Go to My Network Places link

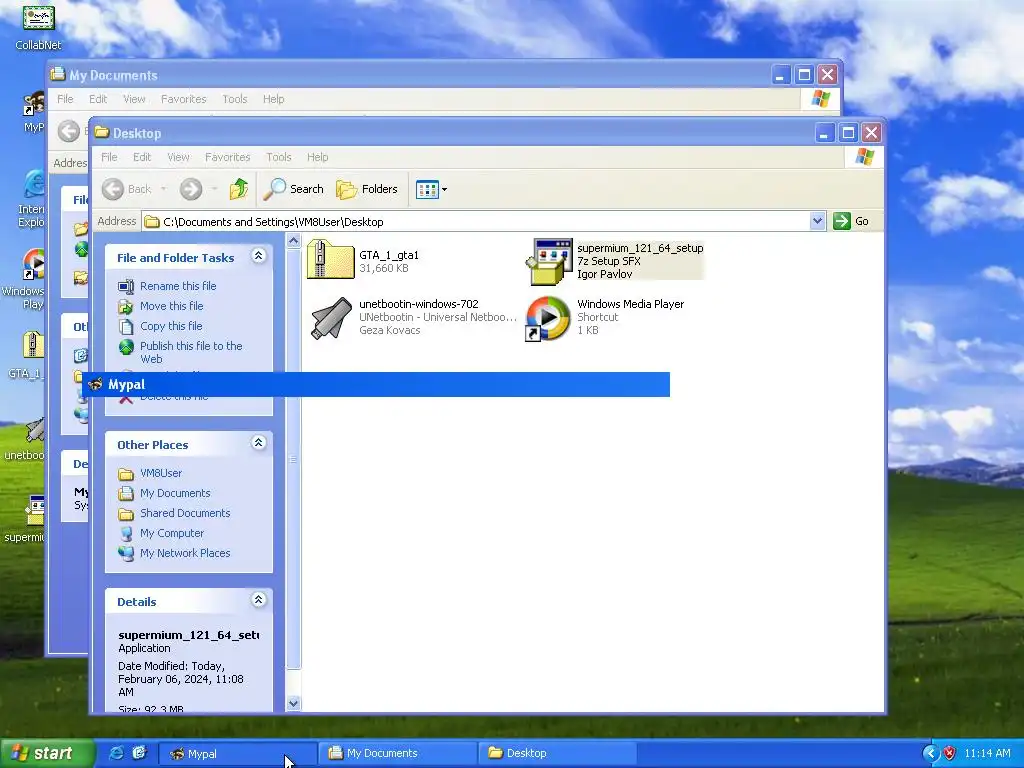[x=185, y=553]
